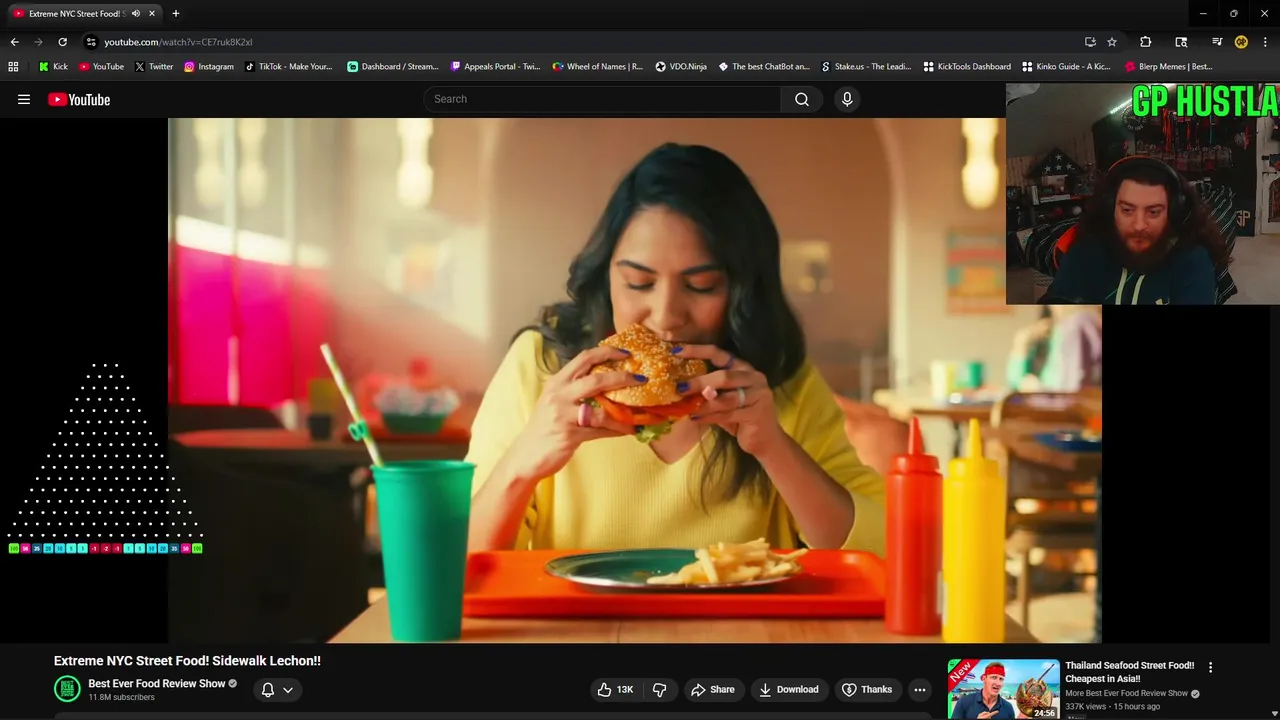
Task: Open Chrome three-dot menu
Action: pos(1265,42)
